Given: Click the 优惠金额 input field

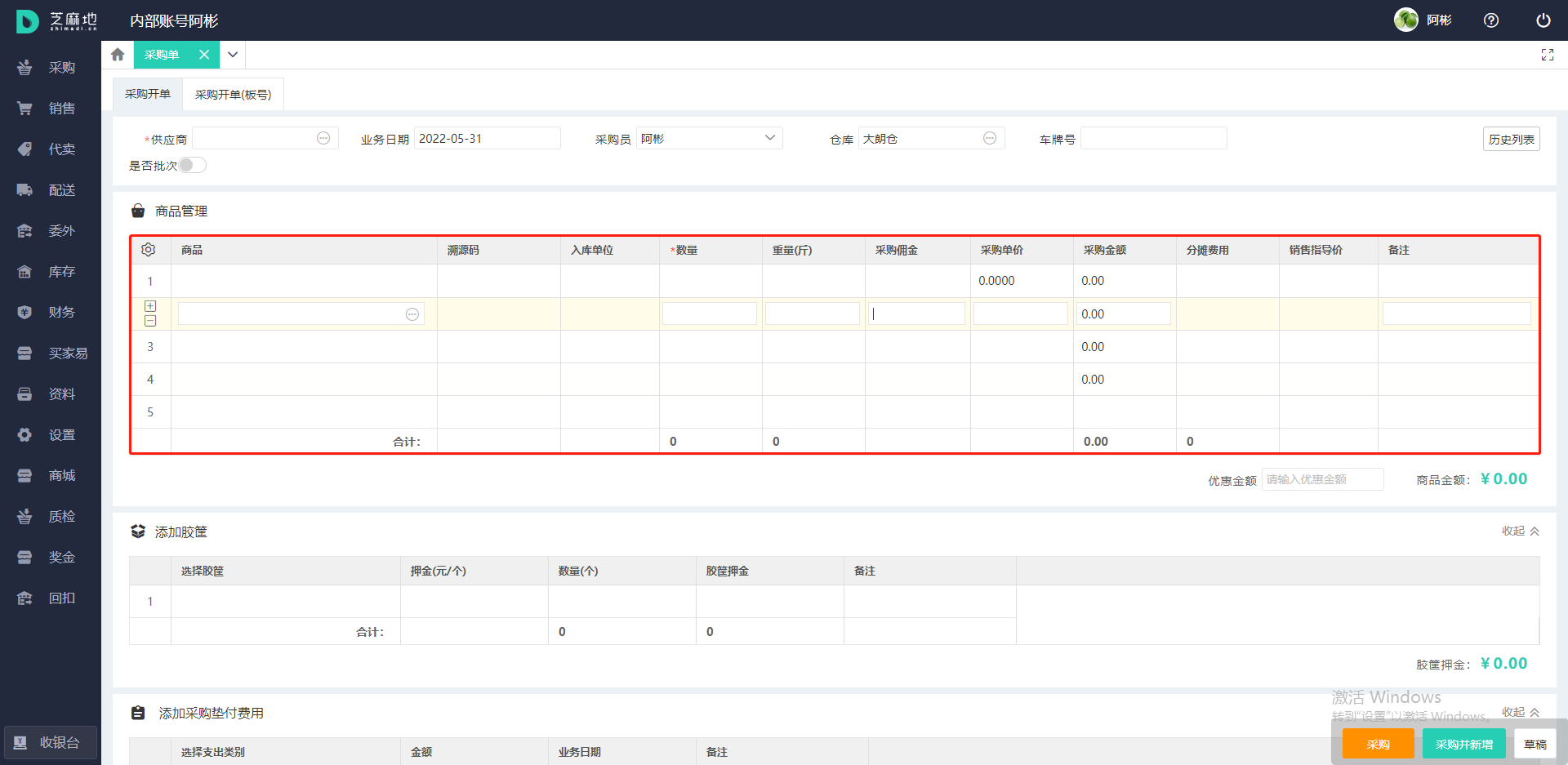Looking at the screenshot, I should pos(1323,479).
